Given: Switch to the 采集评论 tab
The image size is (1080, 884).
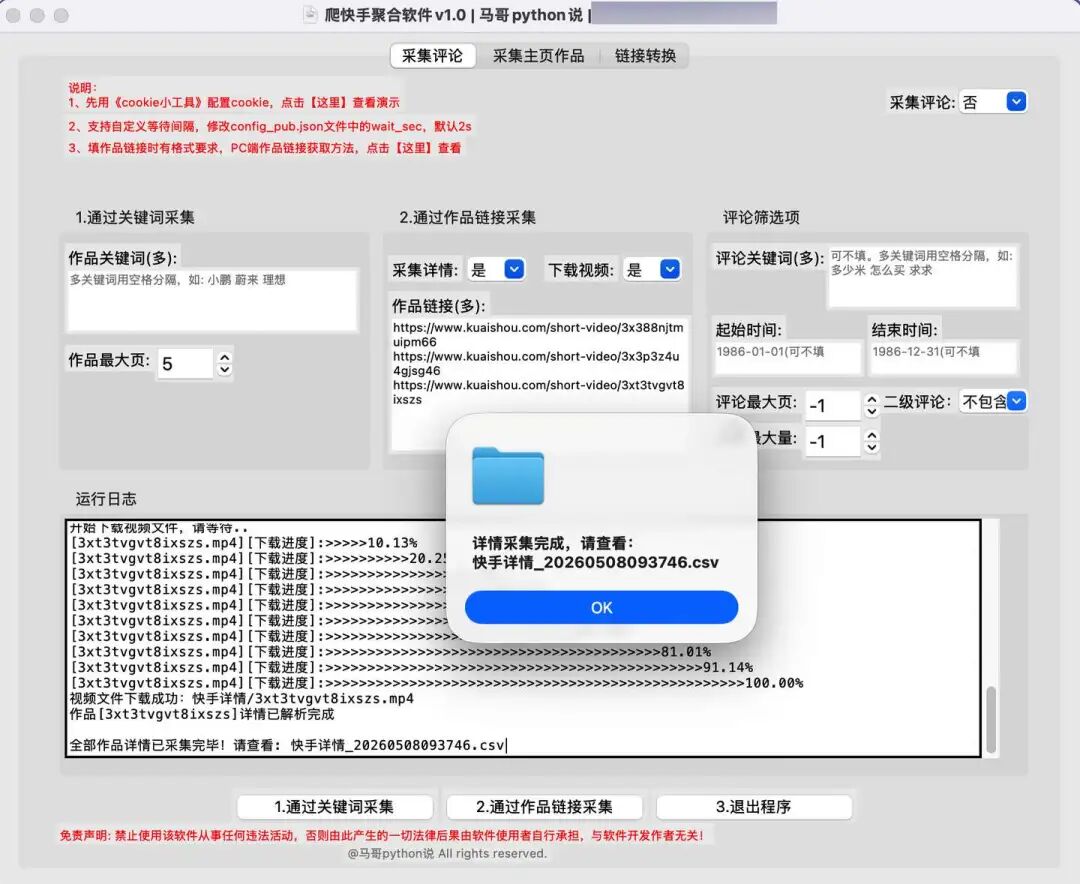Looking at the screenshot, I should (433, 56).
